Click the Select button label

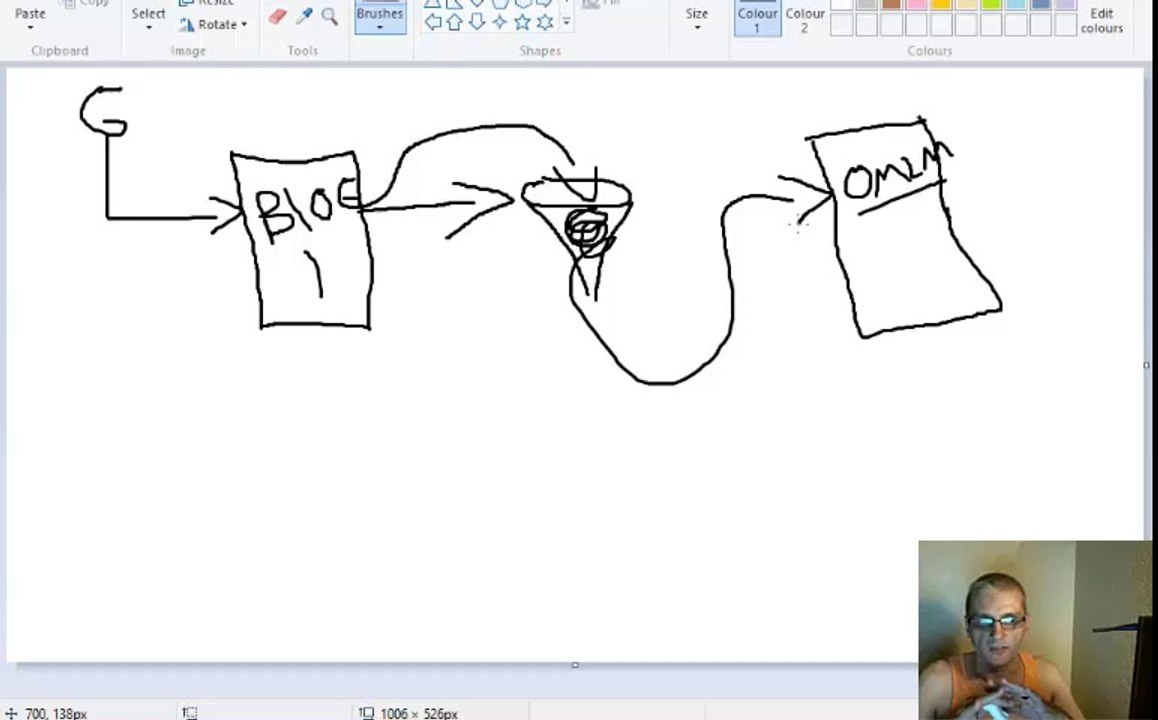pyautogui.click(x=148, y=13)
